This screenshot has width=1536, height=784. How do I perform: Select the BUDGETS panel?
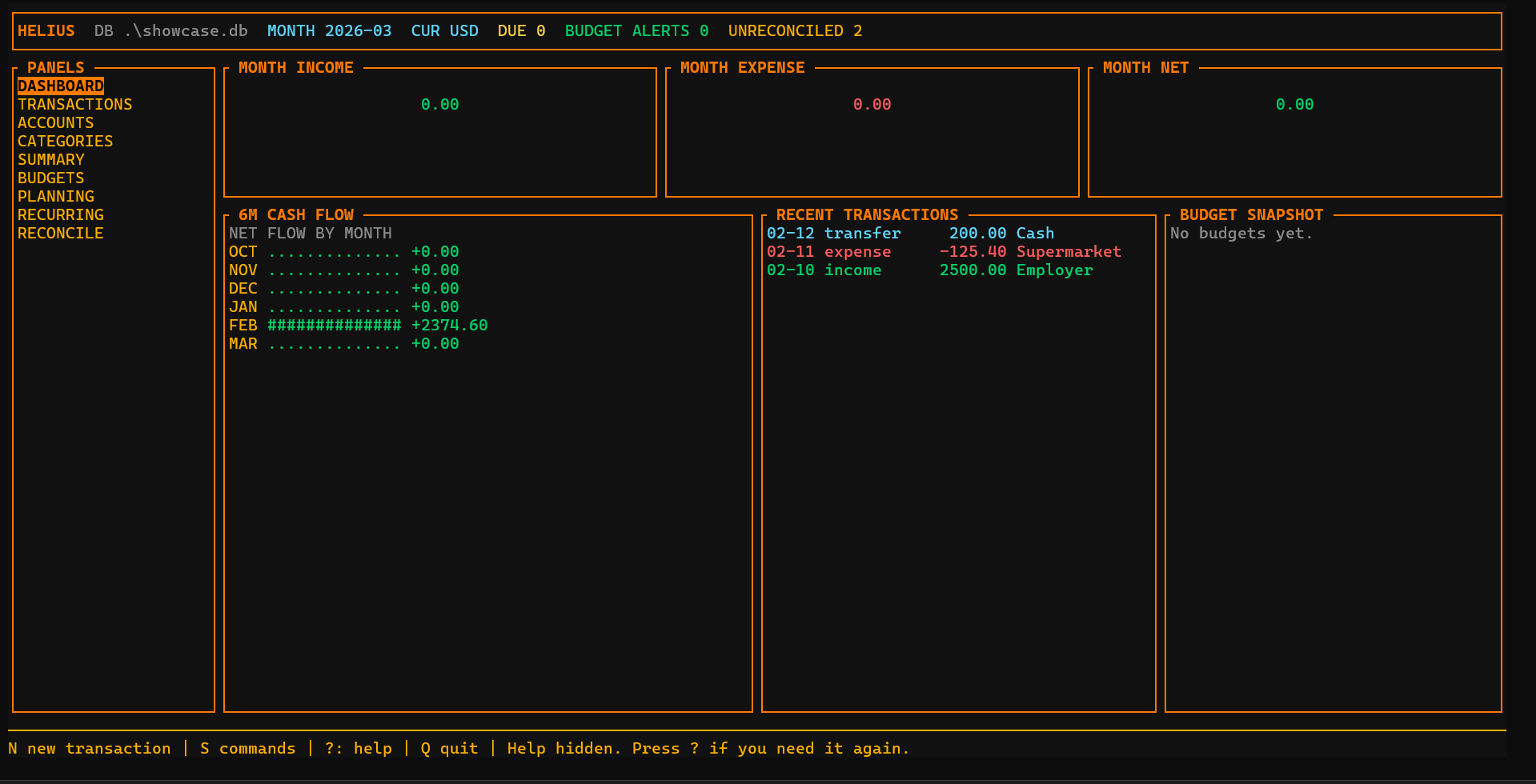pyautogui.click(x=50, y=178)
